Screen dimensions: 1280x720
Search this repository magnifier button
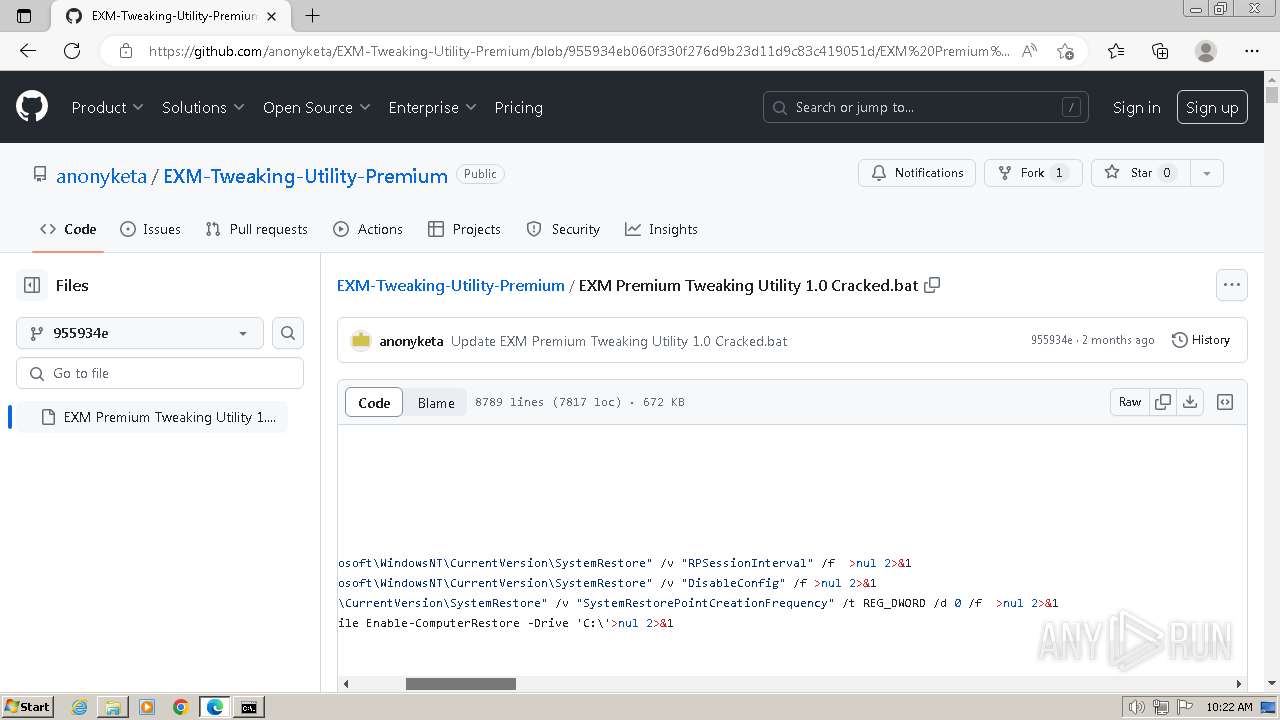[288, 333]
